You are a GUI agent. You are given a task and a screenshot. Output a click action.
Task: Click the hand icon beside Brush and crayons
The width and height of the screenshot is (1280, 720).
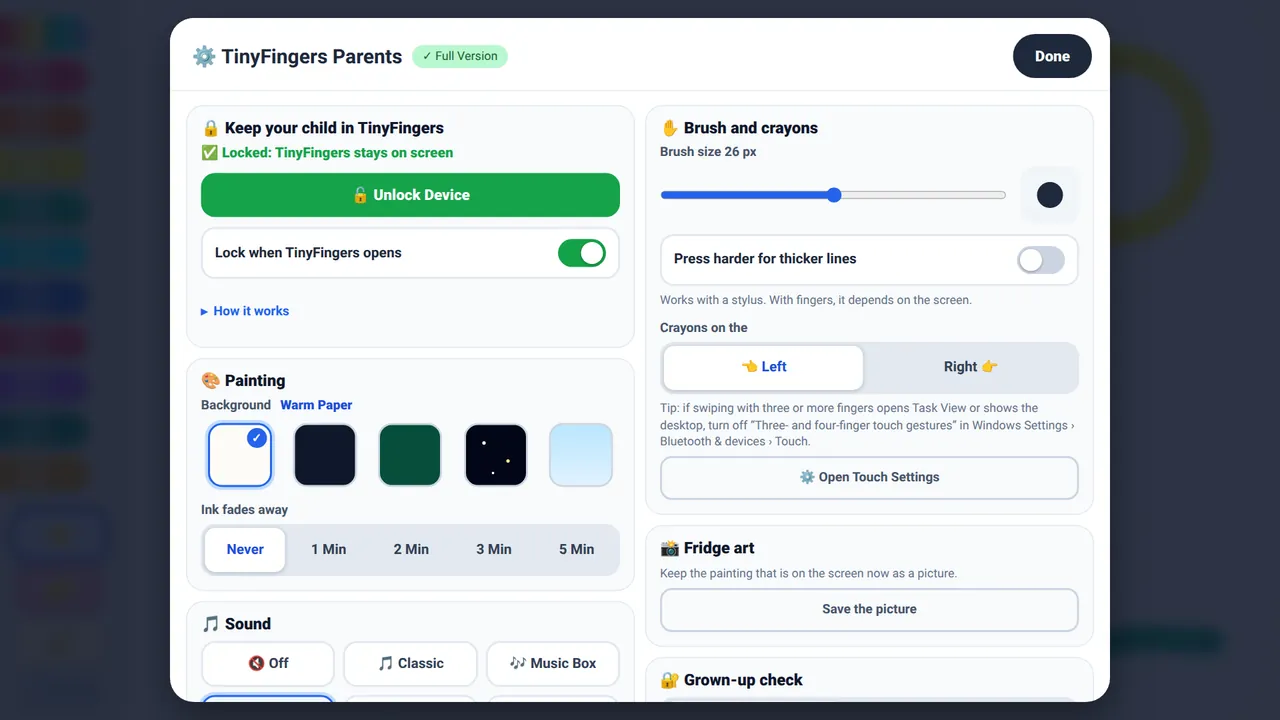670,128
